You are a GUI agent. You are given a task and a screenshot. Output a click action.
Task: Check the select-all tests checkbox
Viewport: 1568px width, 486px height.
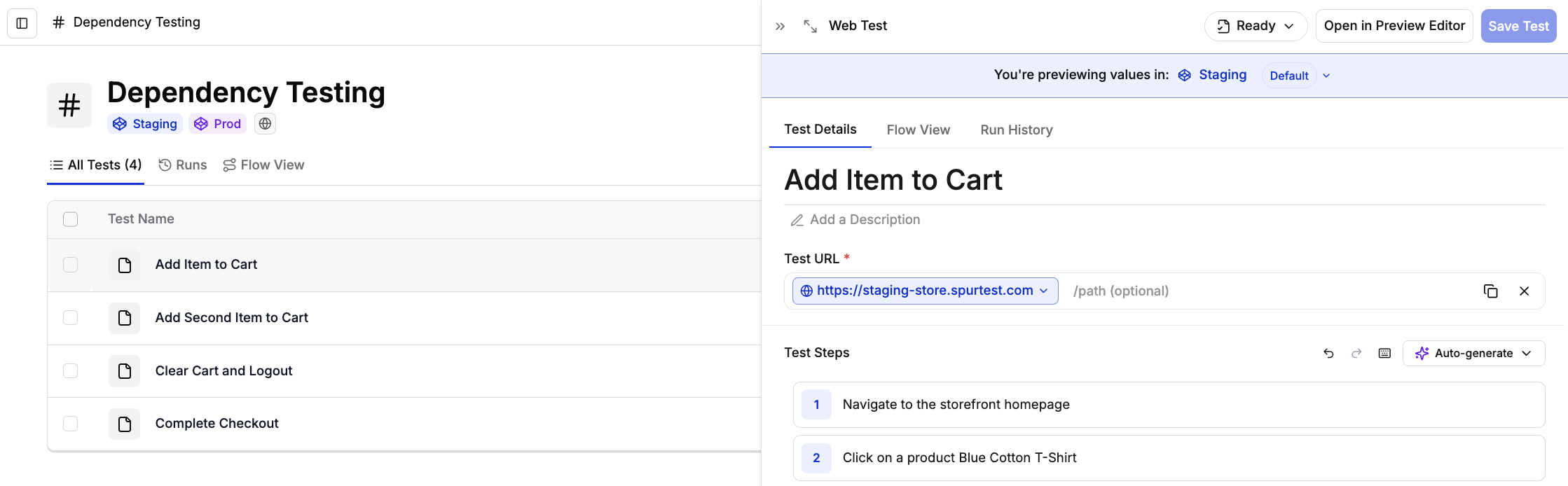coord(71,219)
